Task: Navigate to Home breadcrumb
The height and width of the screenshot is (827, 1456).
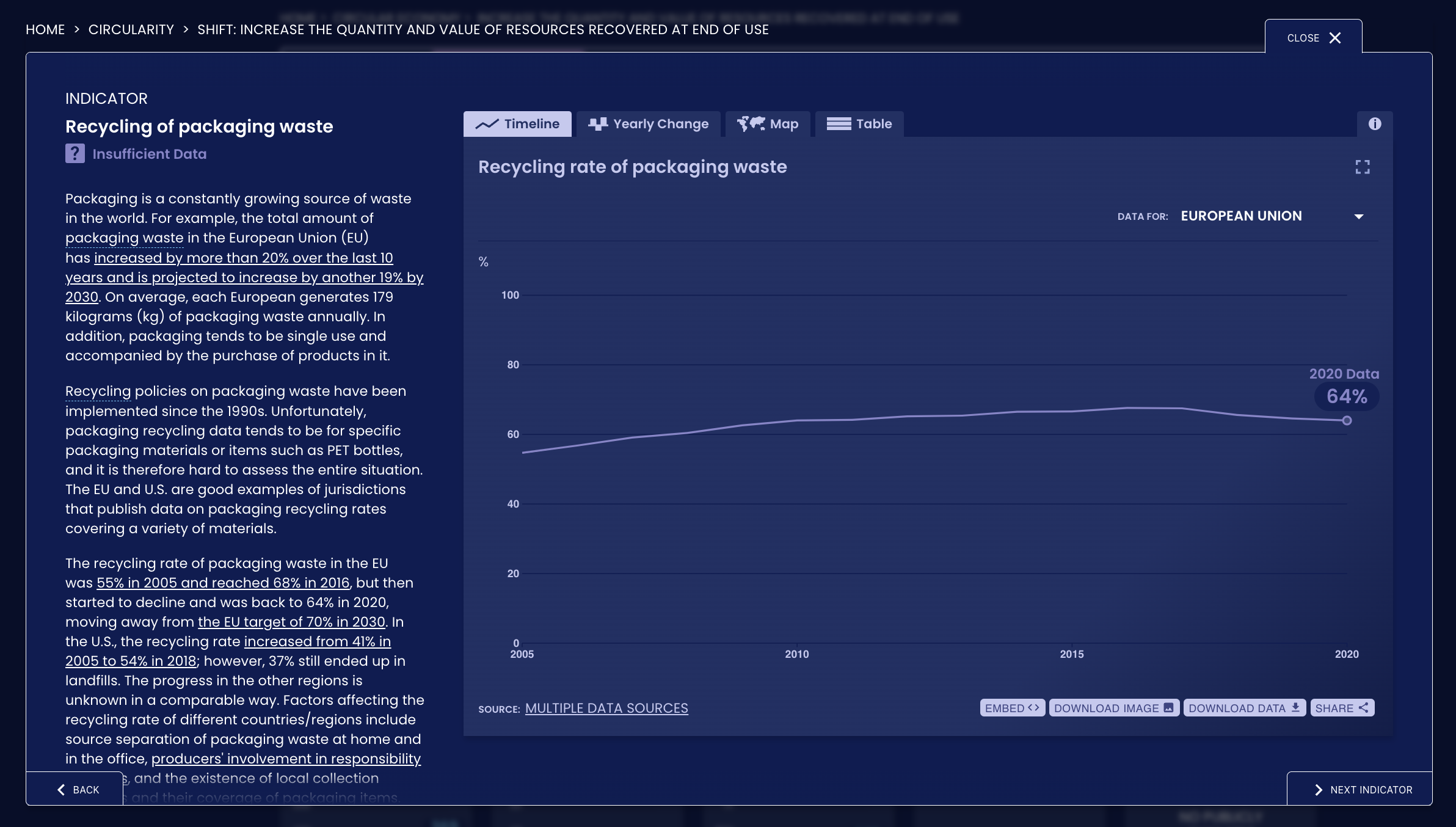Action: (45, 29)
